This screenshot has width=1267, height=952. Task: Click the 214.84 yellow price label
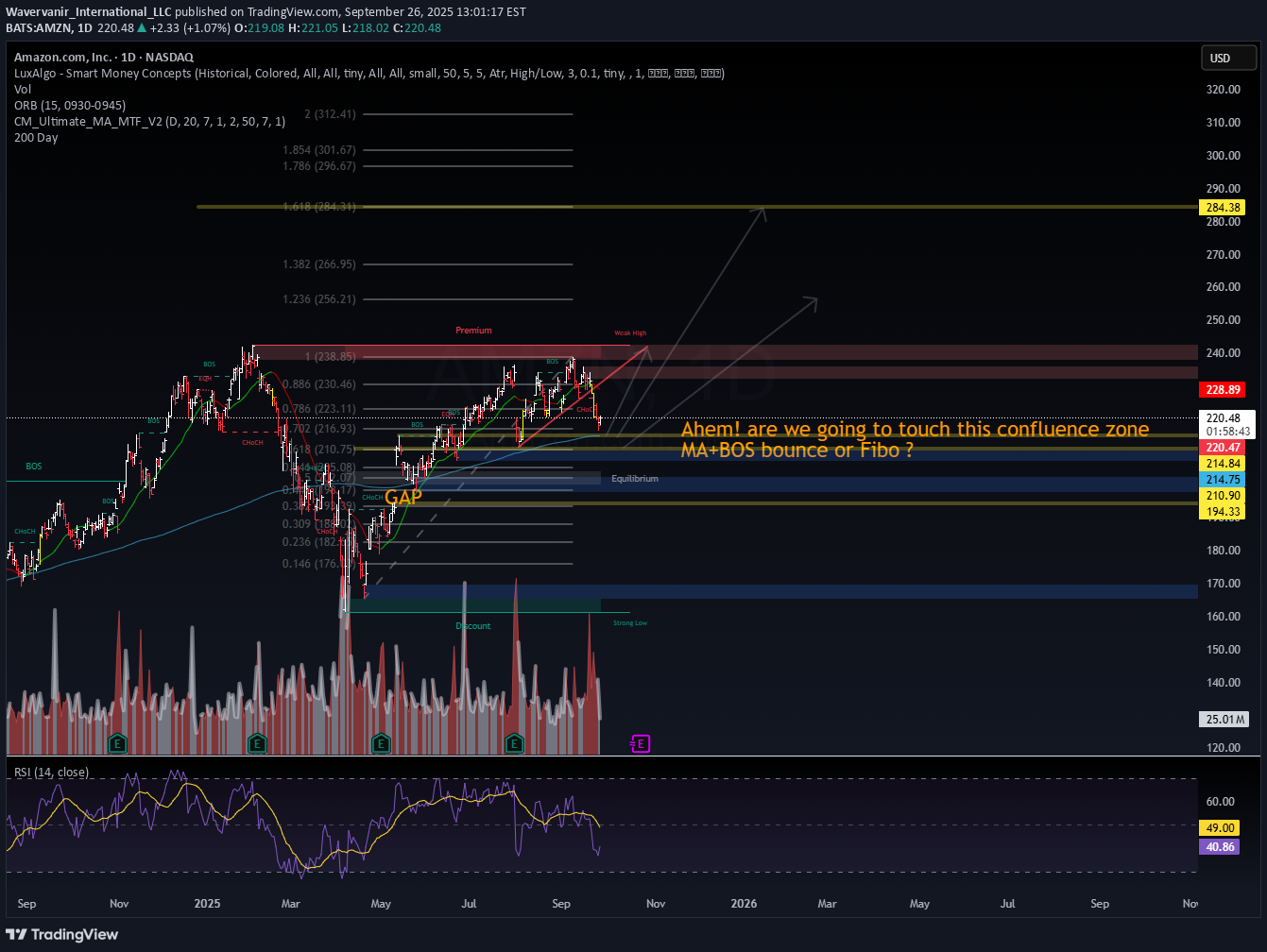click(1224, 464)
